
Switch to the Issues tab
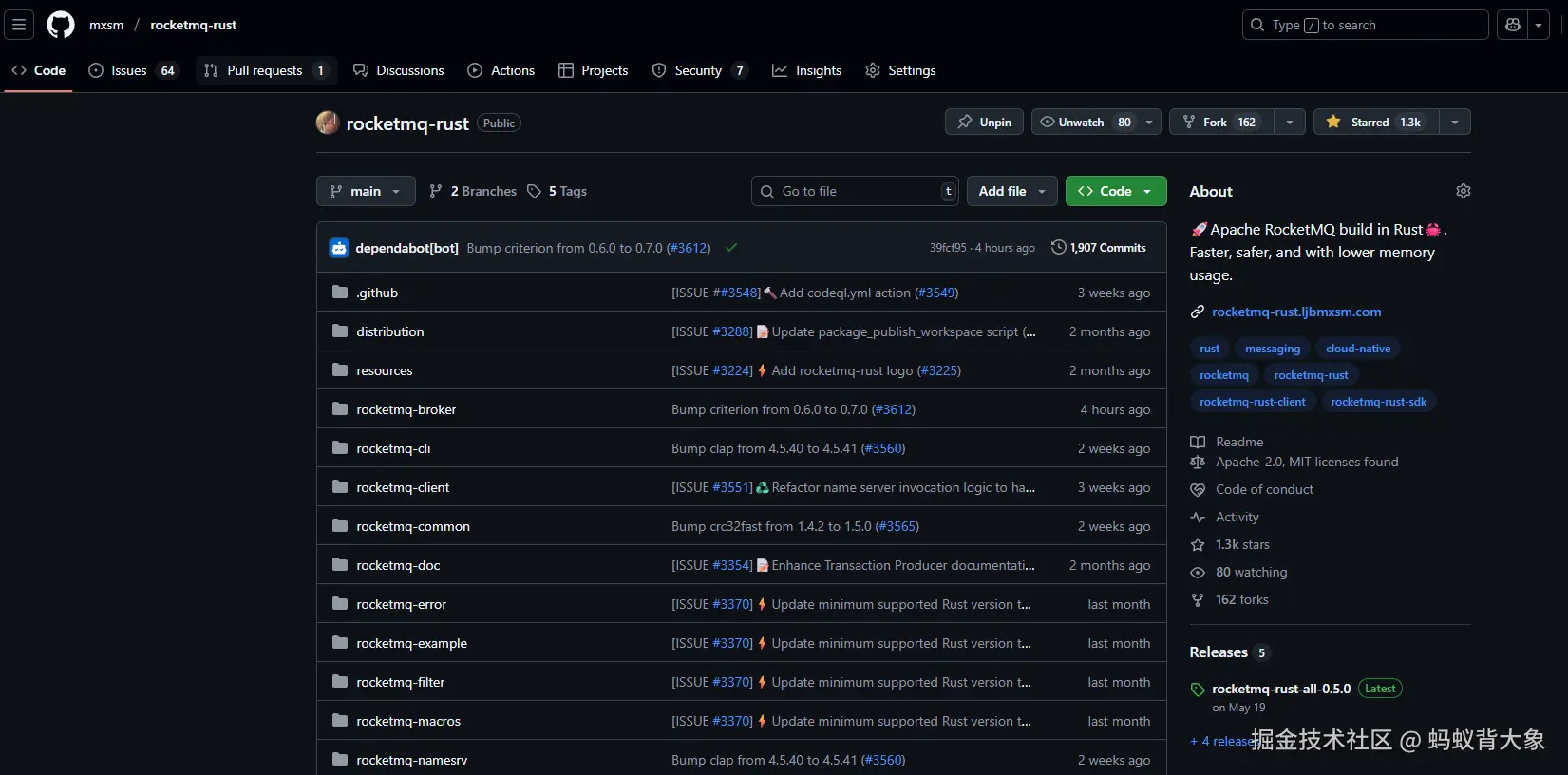pos(133,70)
